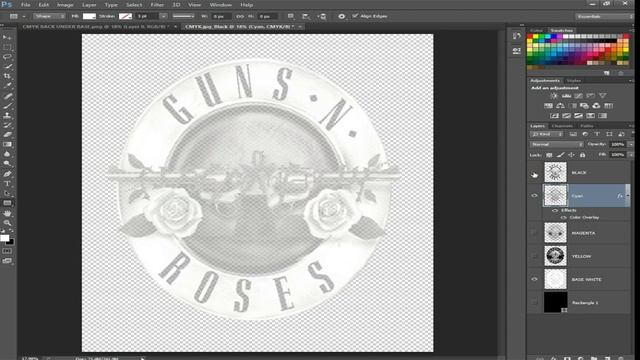Show the MAGENTA layer

(534, 233)
